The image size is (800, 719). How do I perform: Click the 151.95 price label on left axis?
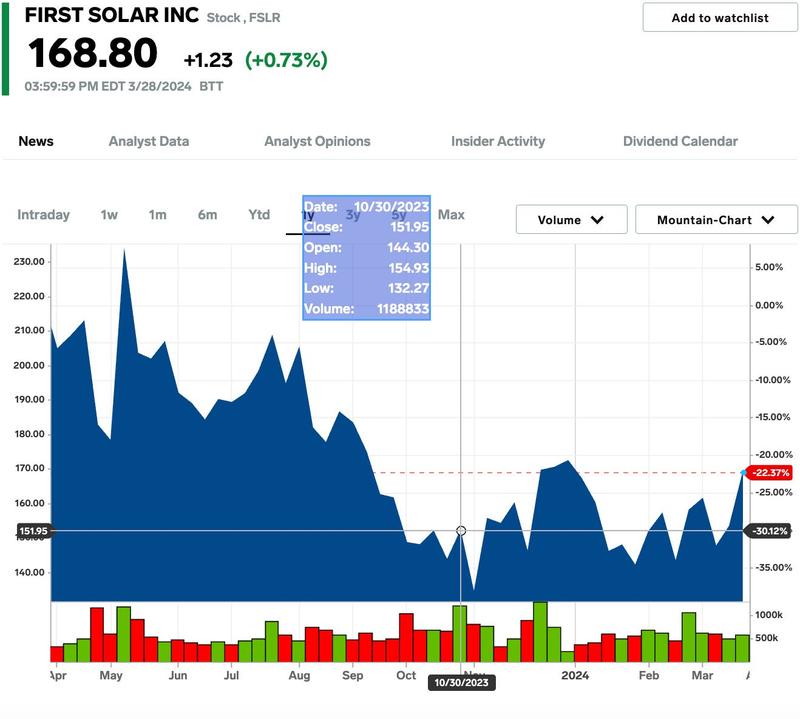pyautogui.click(x=33, y=531)
